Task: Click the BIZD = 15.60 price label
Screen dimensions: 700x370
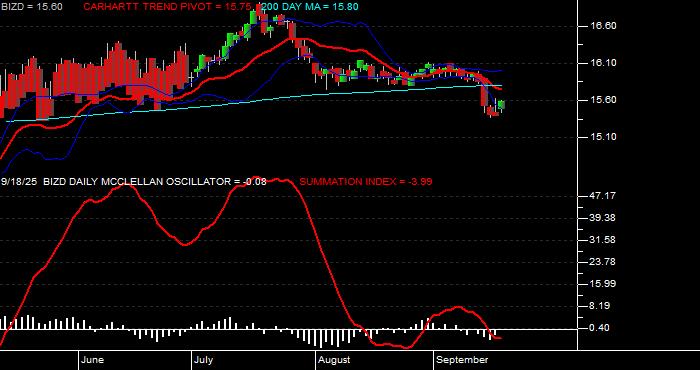Action: point(32,7)
